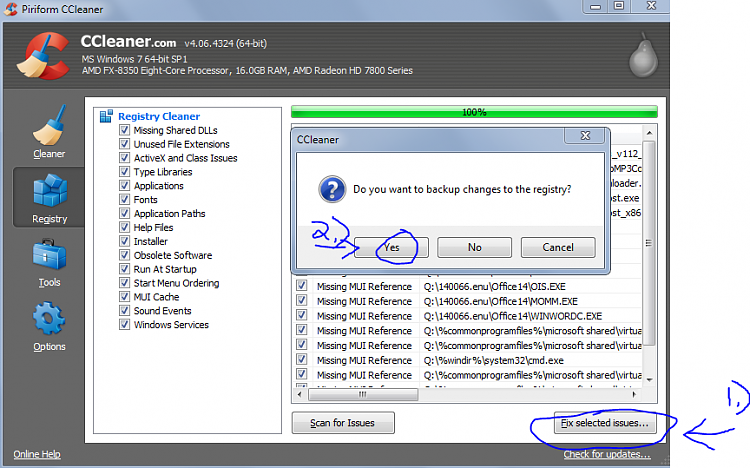The image size is (750, 468).
Task: Click the title bar CCleaner app icon
Action: [x=11, y=9]
